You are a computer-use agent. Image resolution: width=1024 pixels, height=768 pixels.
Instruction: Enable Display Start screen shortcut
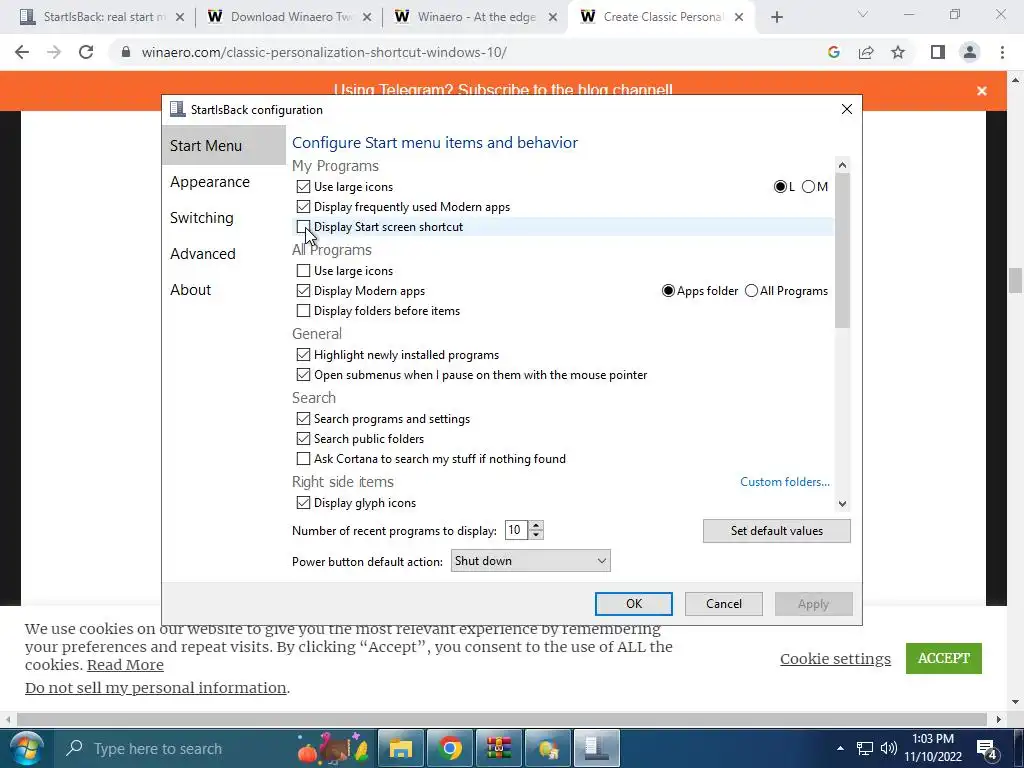(303, 227)
